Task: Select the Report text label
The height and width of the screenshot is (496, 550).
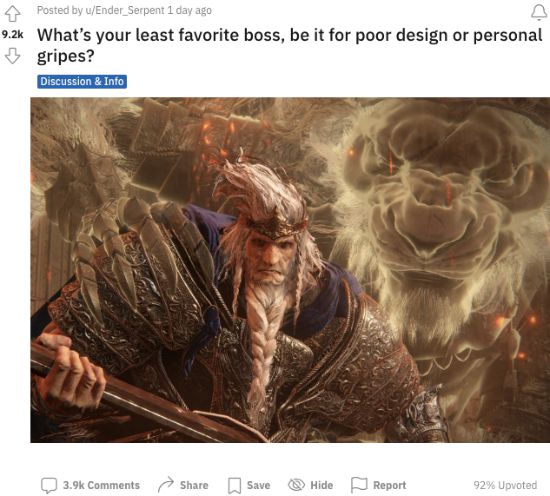Action: [x=390, y=485]
